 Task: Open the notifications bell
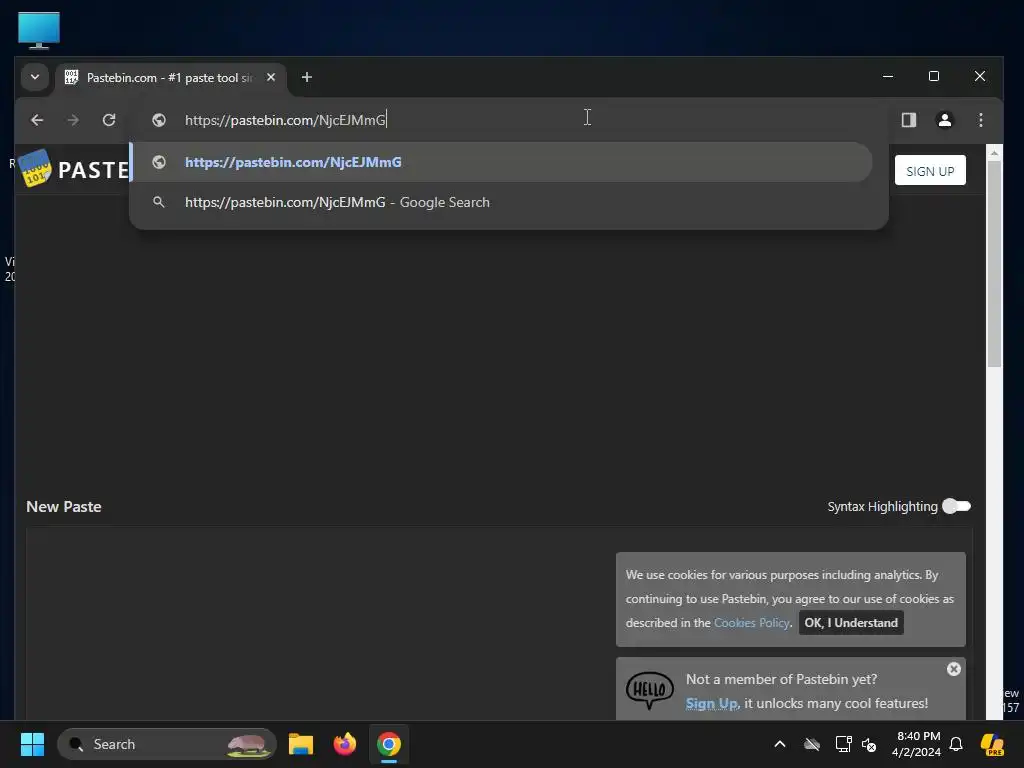pyautogui.click(x=956, y=744)
